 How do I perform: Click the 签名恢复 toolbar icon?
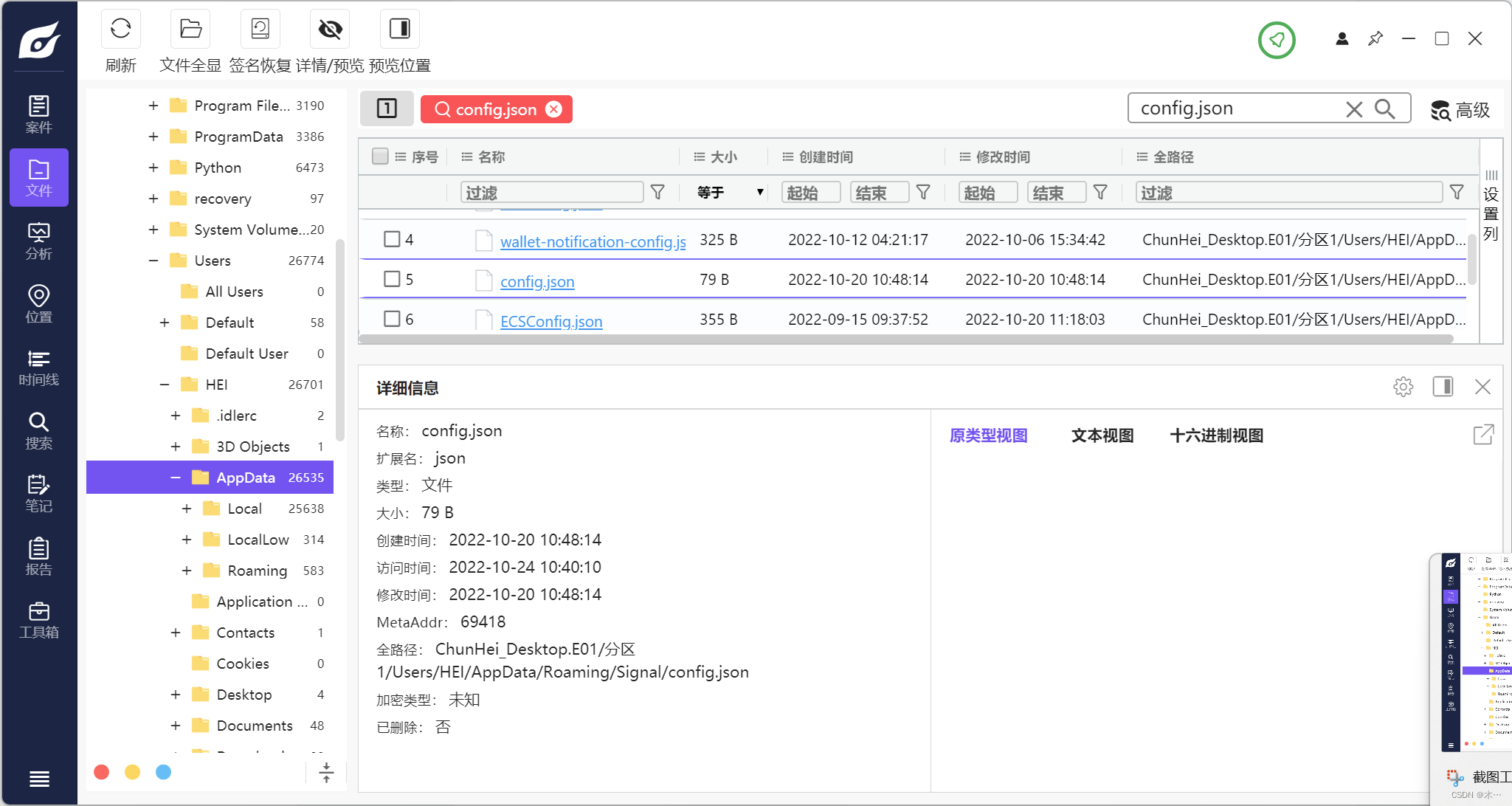tap(260, 30)
